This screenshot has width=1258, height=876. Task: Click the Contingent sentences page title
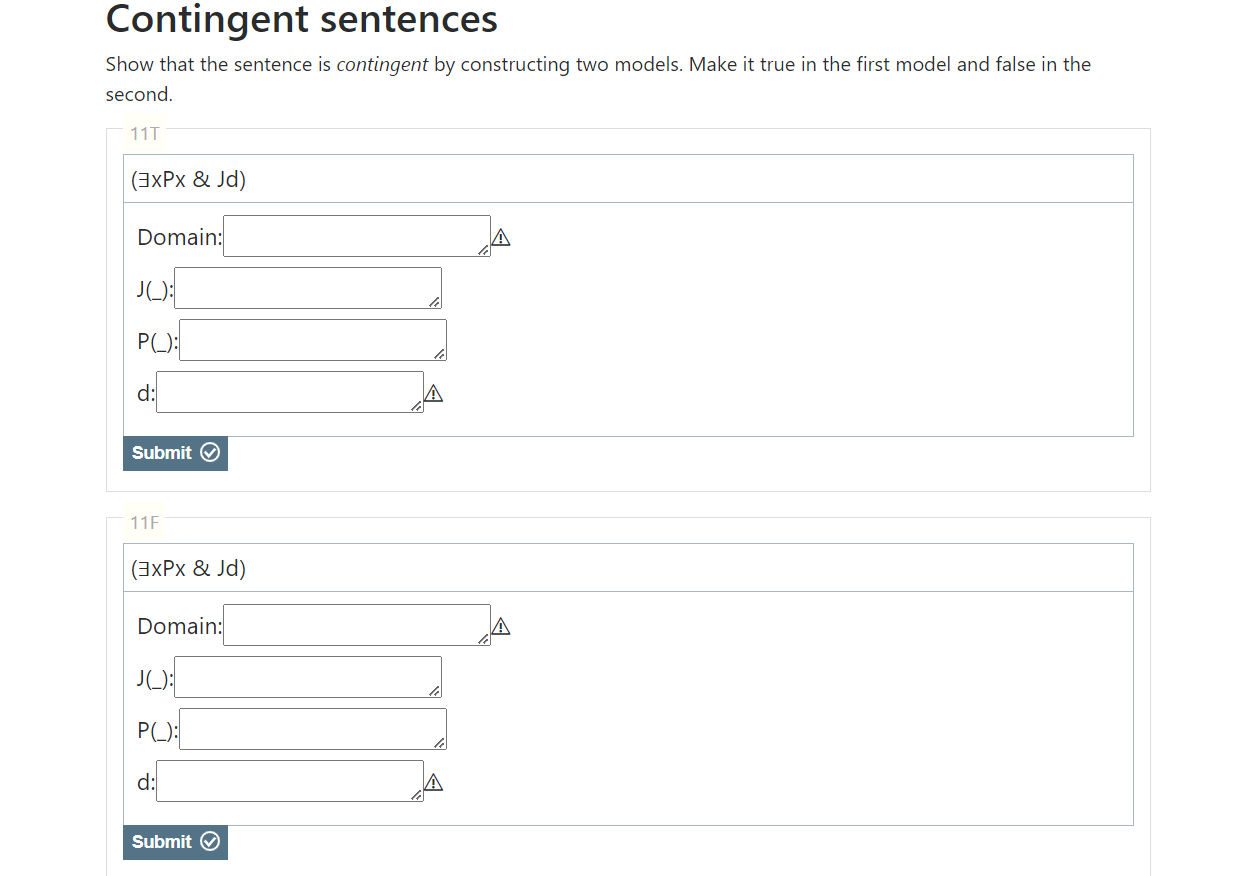tap(301, 19)
